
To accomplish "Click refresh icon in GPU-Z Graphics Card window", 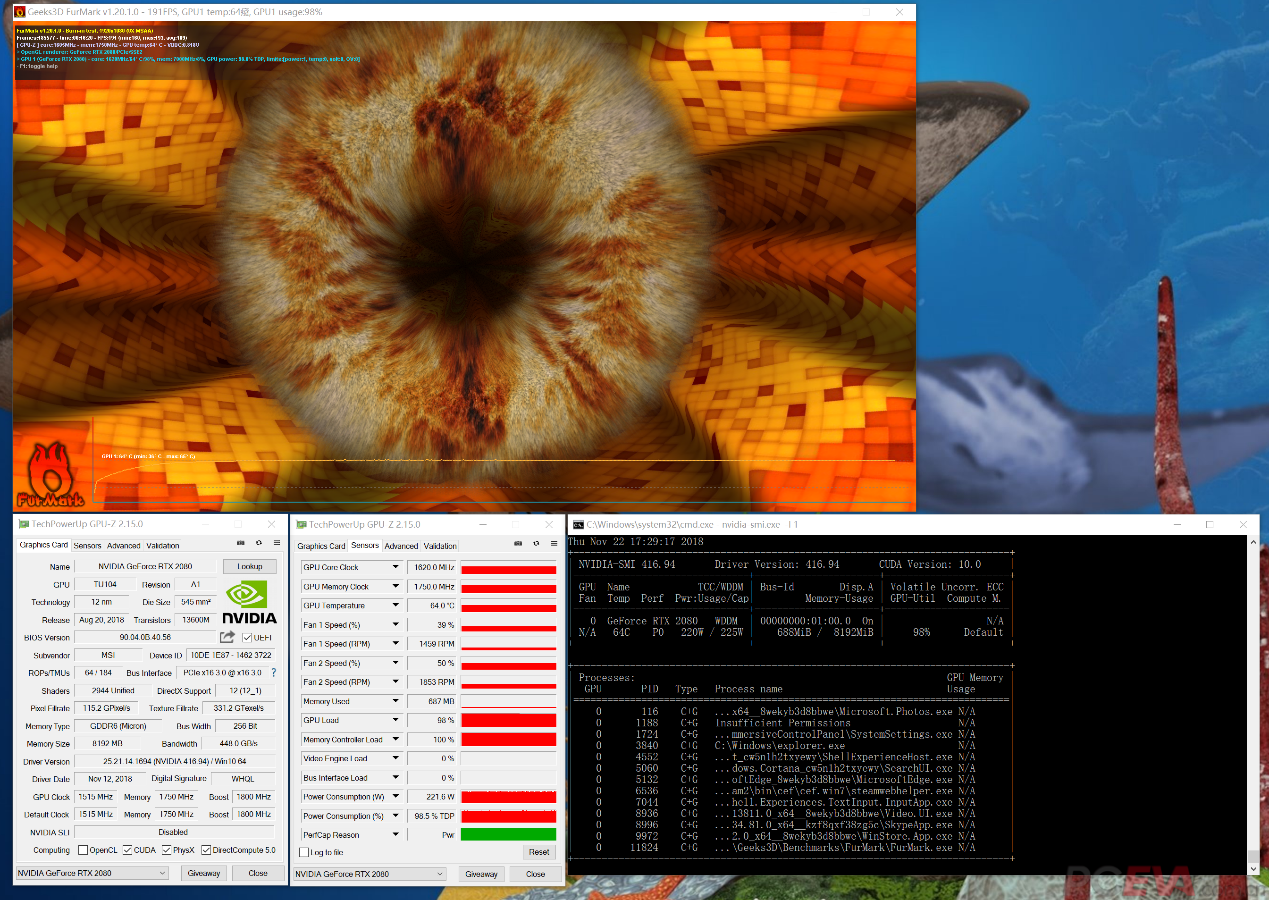I will click(258, 544).
